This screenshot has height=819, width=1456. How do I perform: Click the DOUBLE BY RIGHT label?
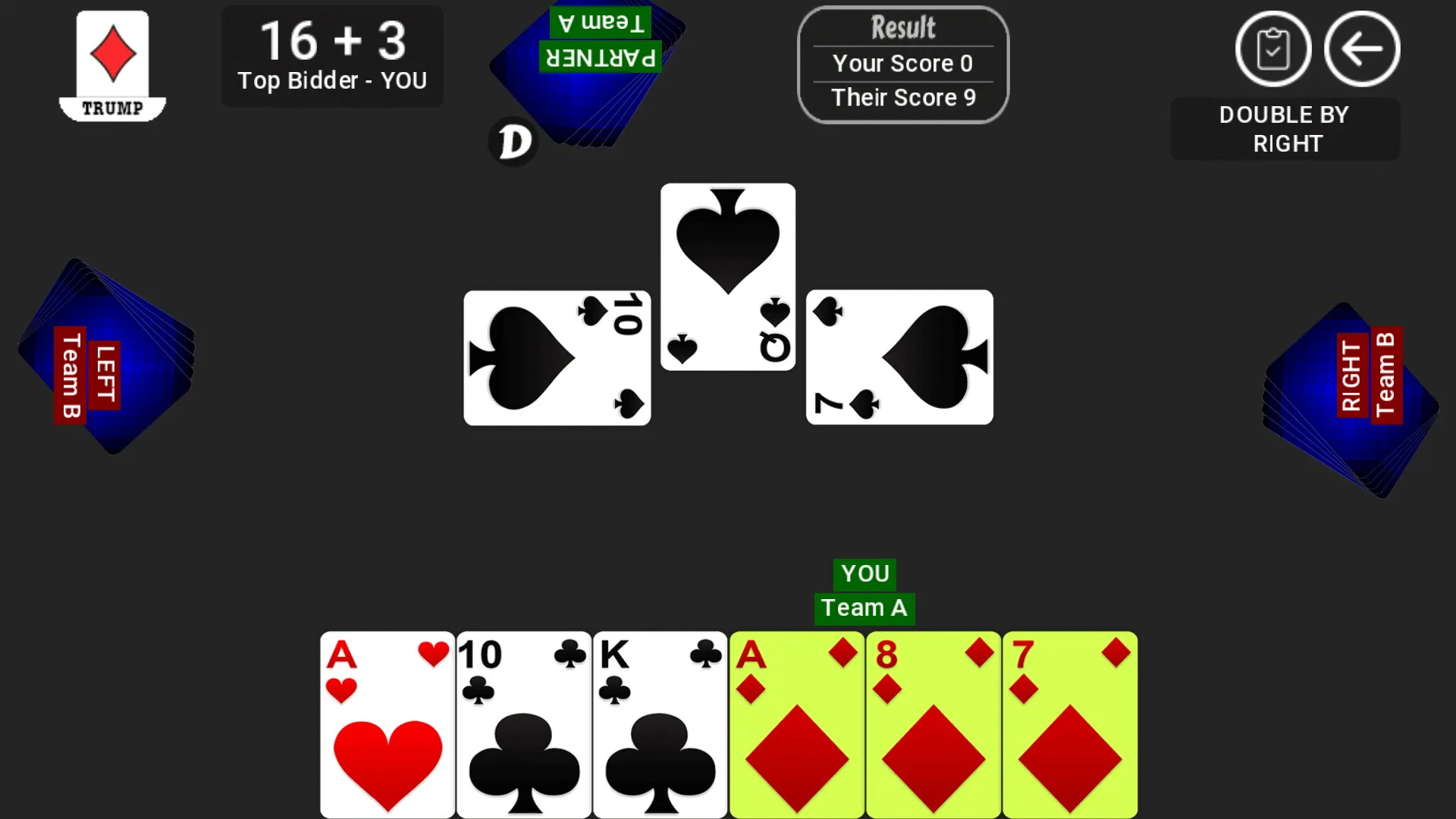click(x=1288, y=129)
